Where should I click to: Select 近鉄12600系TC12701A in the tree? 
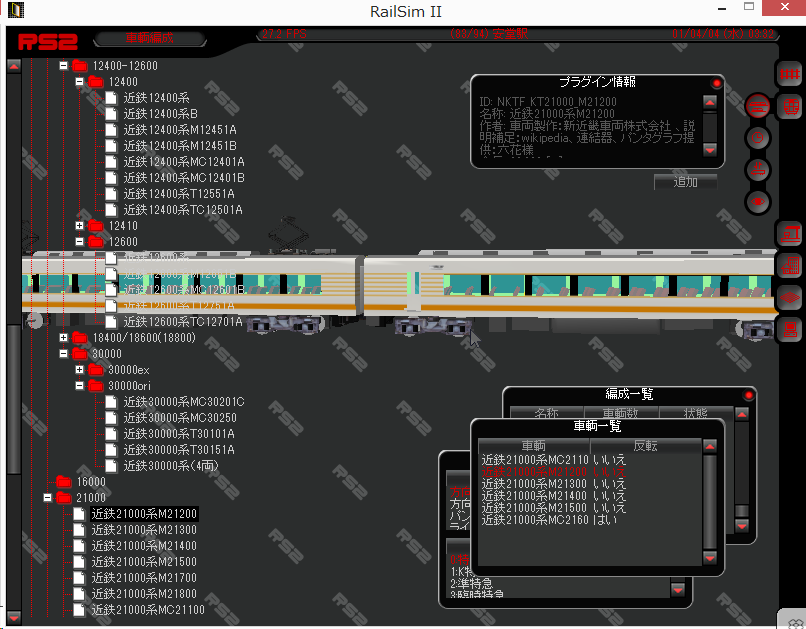pos(182,322)
